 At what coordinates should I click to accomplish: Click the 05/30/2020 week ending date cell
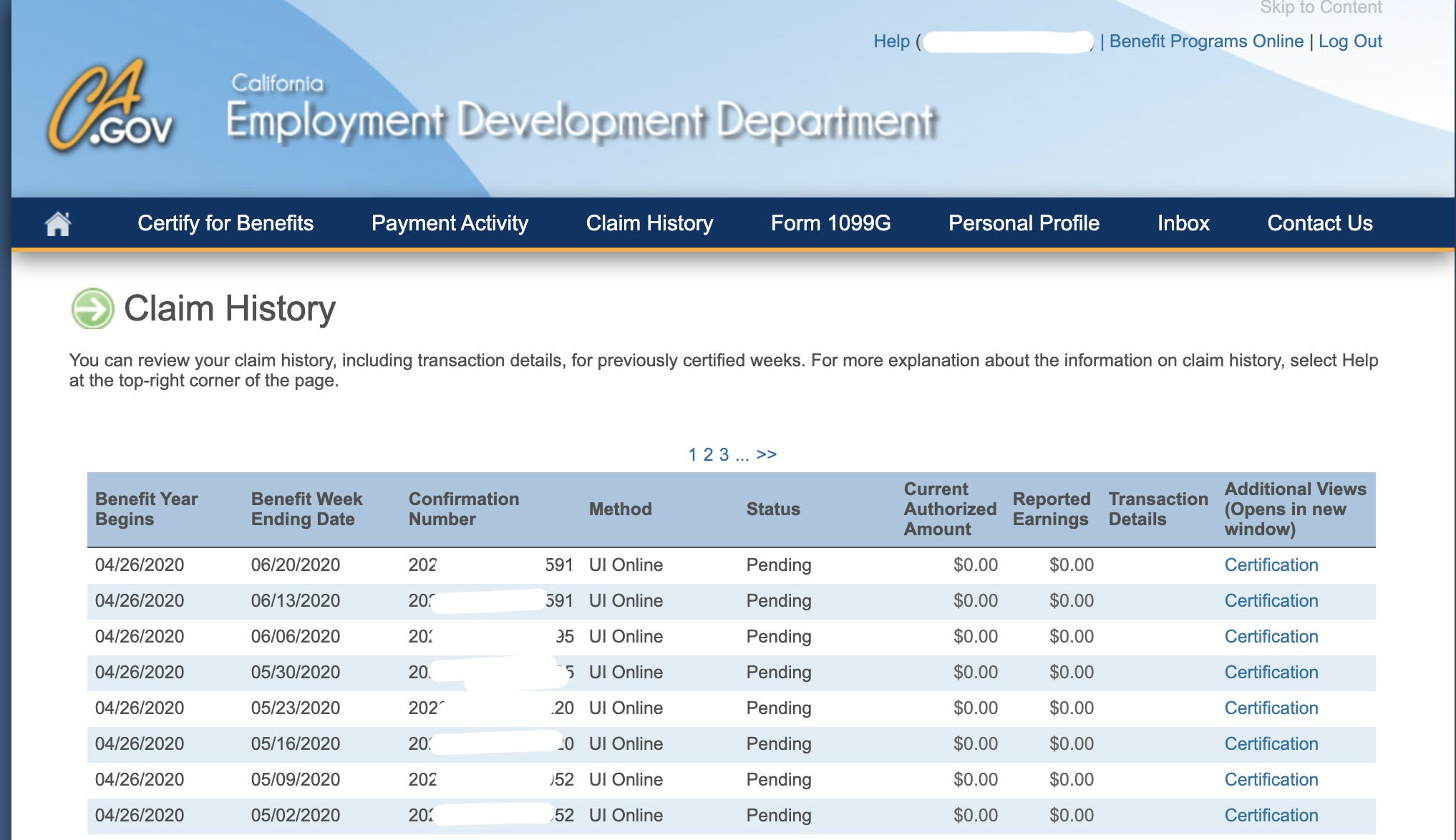coord(295,673)
